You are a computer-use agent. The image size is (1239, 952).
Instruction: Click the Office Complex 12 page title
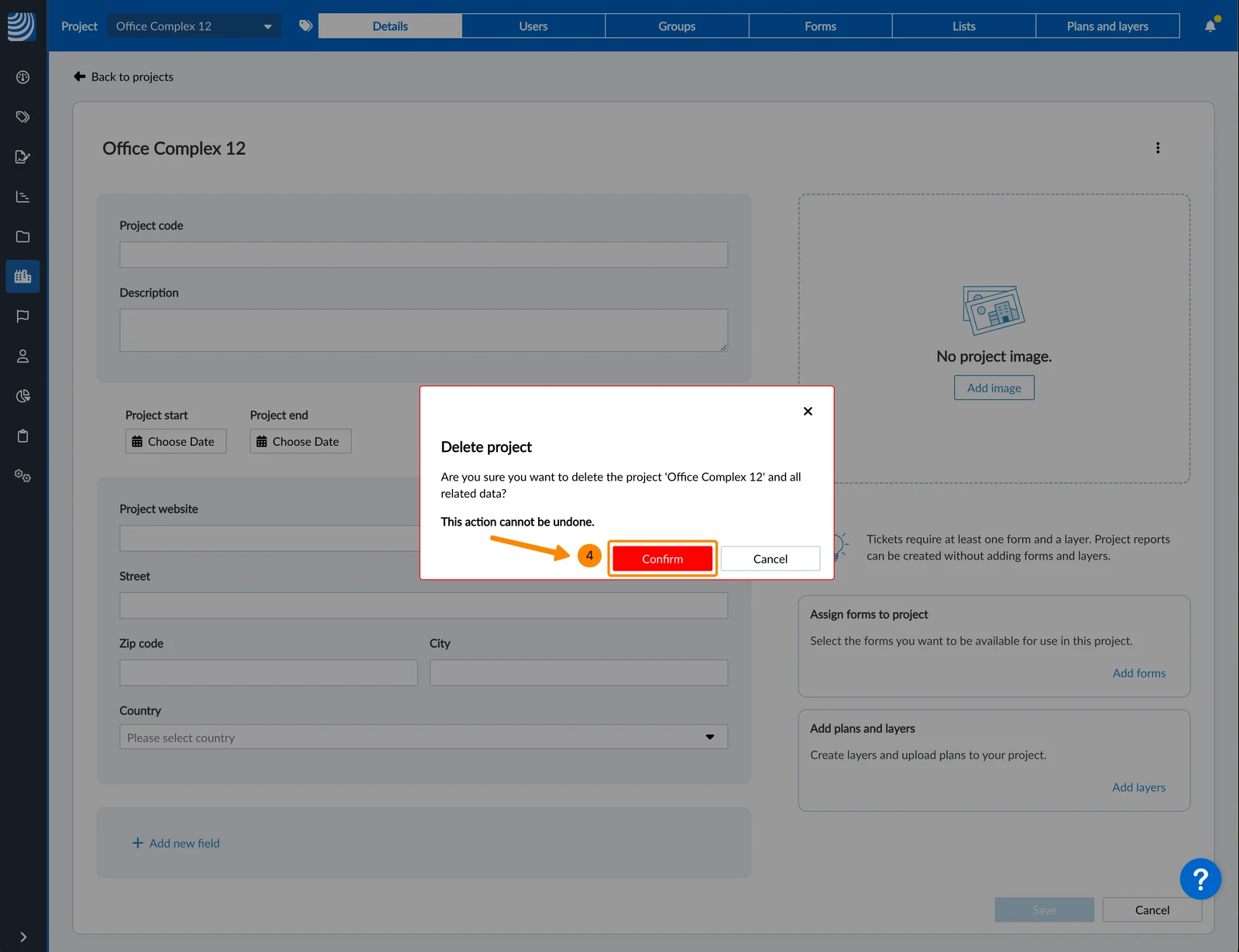174,149
